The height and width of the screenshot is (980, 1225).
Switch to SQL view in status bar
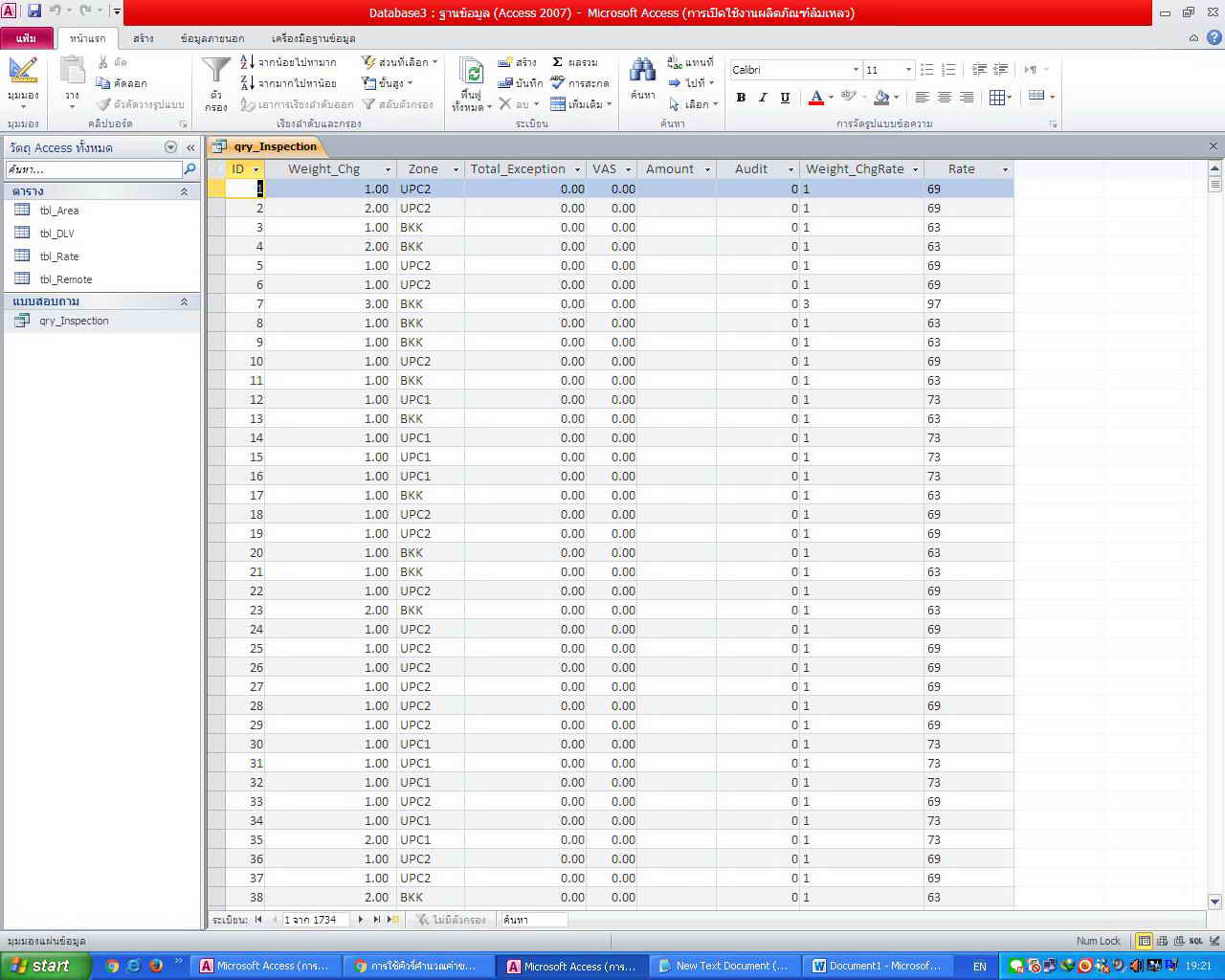pyautogui.click(x=1196, y=941)
